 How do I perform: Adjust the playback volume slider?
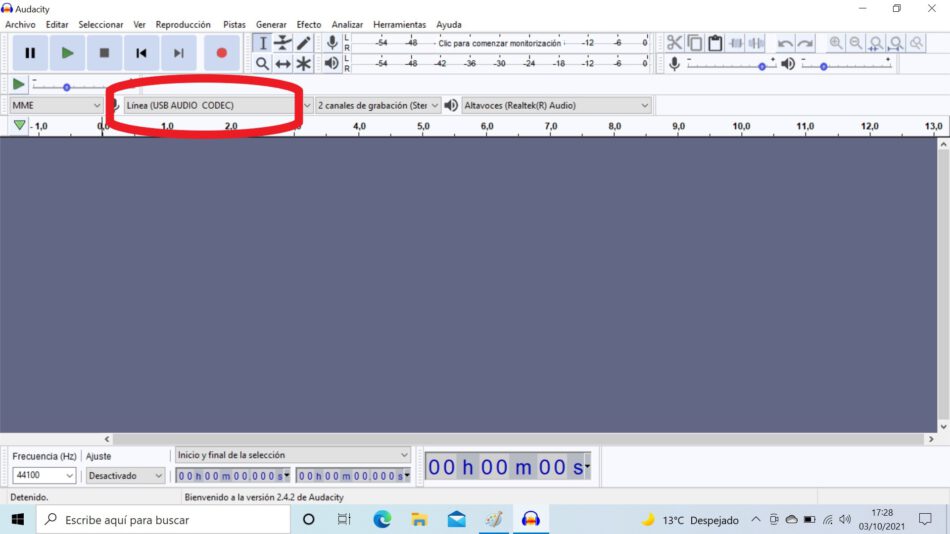[823, 66]
